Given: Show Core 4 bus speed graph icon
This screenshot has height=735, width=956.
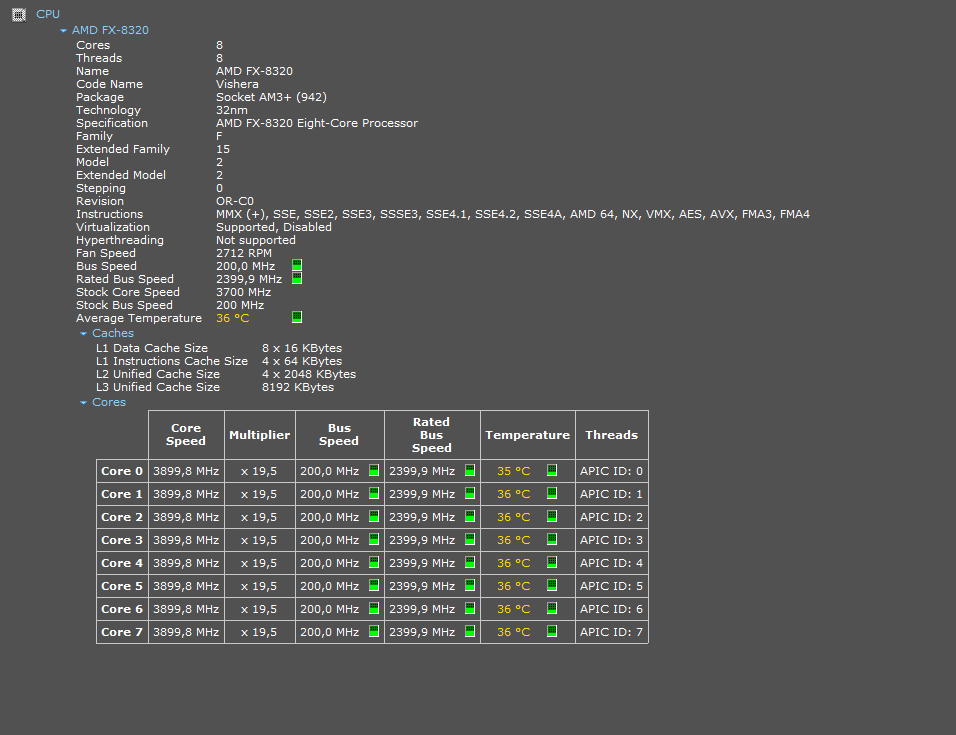Looking at the screenshot, I should coord(374,562).
